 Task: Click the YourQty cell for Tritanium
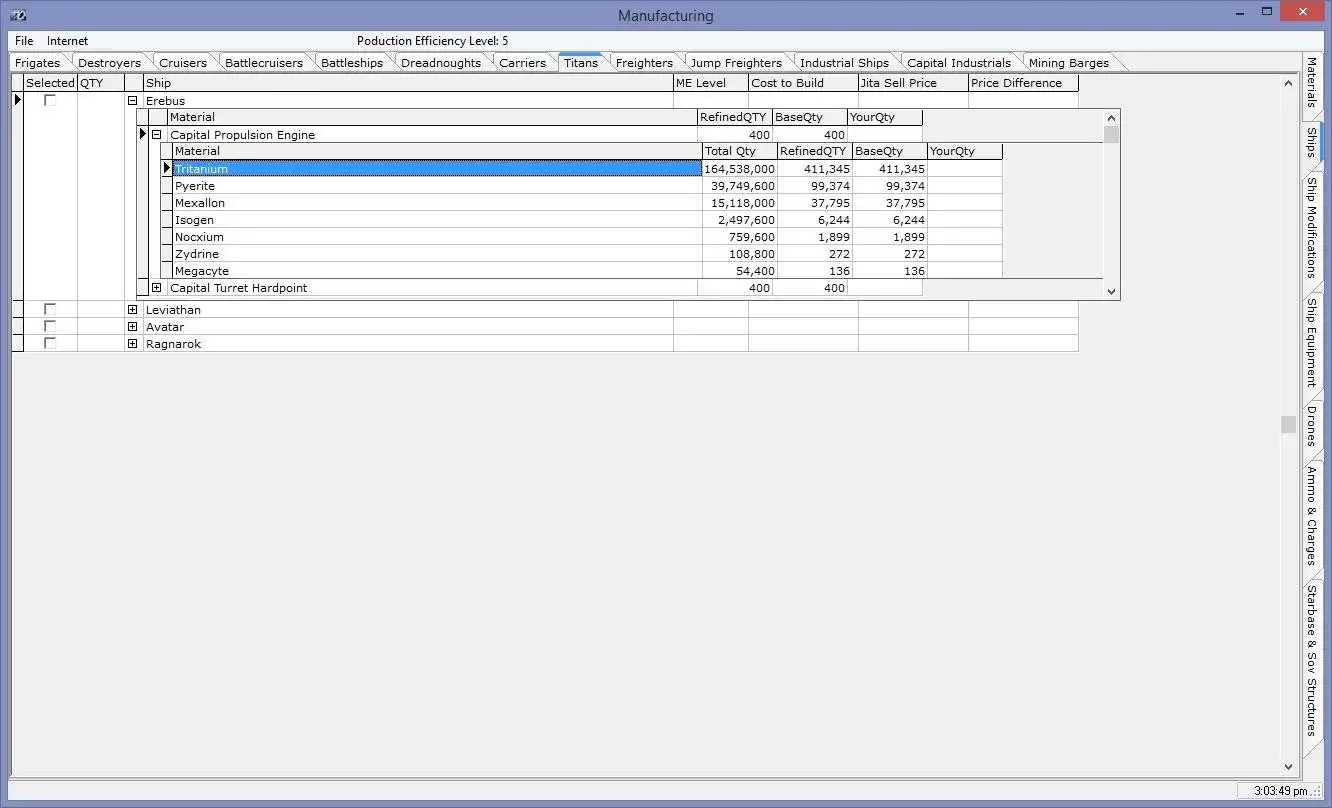tap(964, 169)
